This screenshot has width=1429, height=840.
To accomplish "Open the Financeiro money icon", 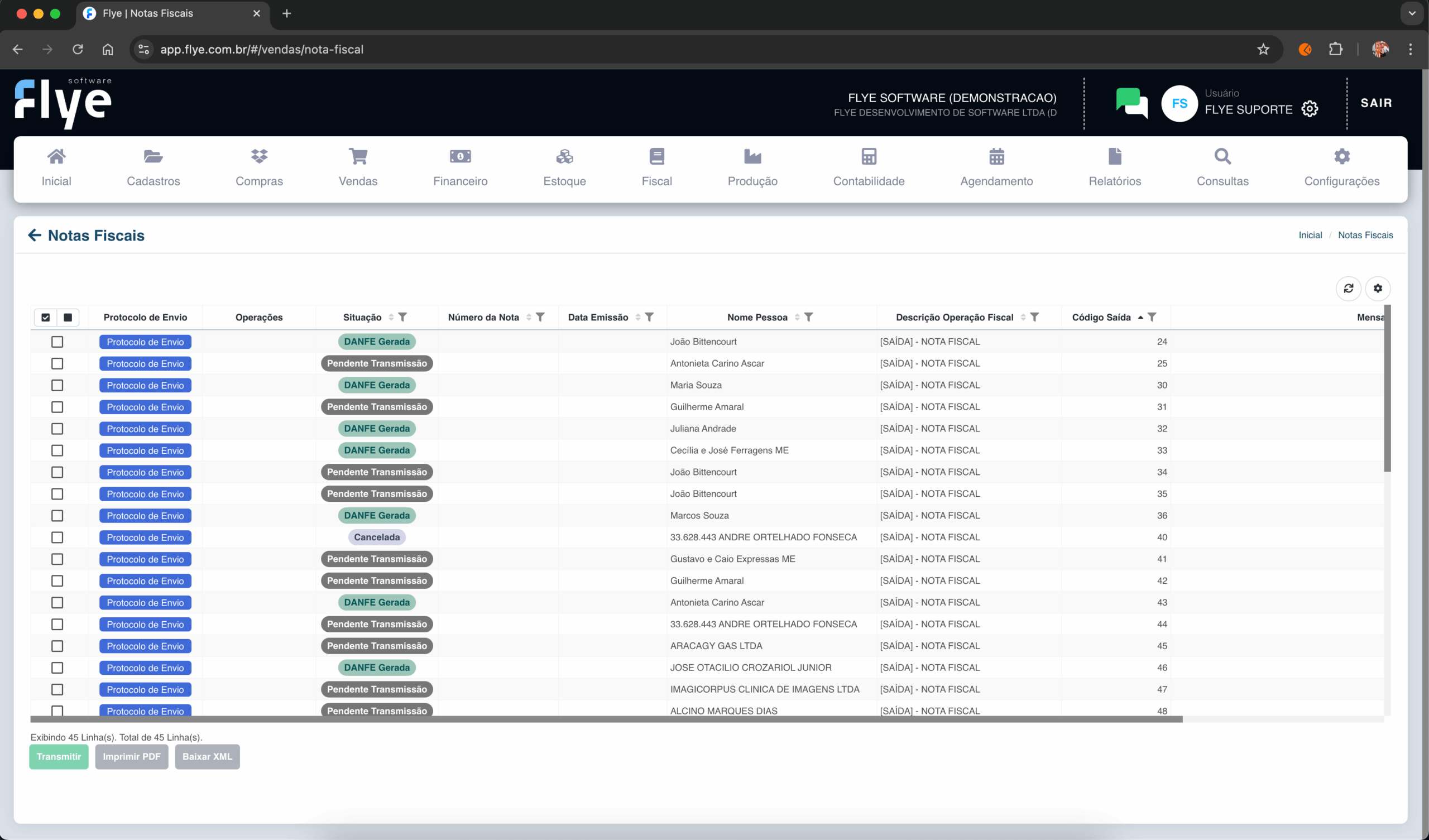I will pyautogui.click(x=460, y=156).
